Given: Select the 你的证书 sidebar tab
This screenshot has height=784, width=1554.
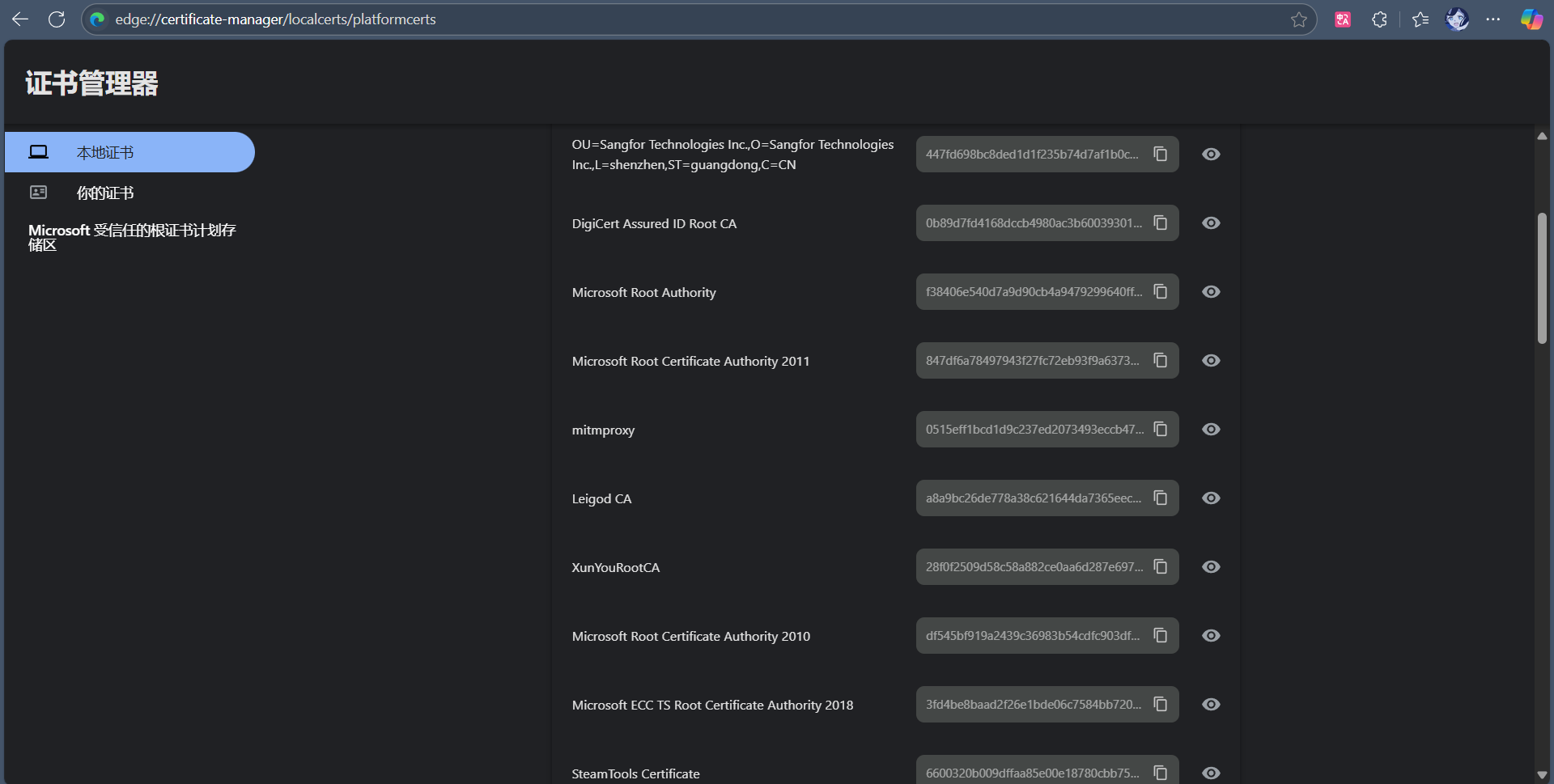Looking at the screenshot, I should [129, 193].
